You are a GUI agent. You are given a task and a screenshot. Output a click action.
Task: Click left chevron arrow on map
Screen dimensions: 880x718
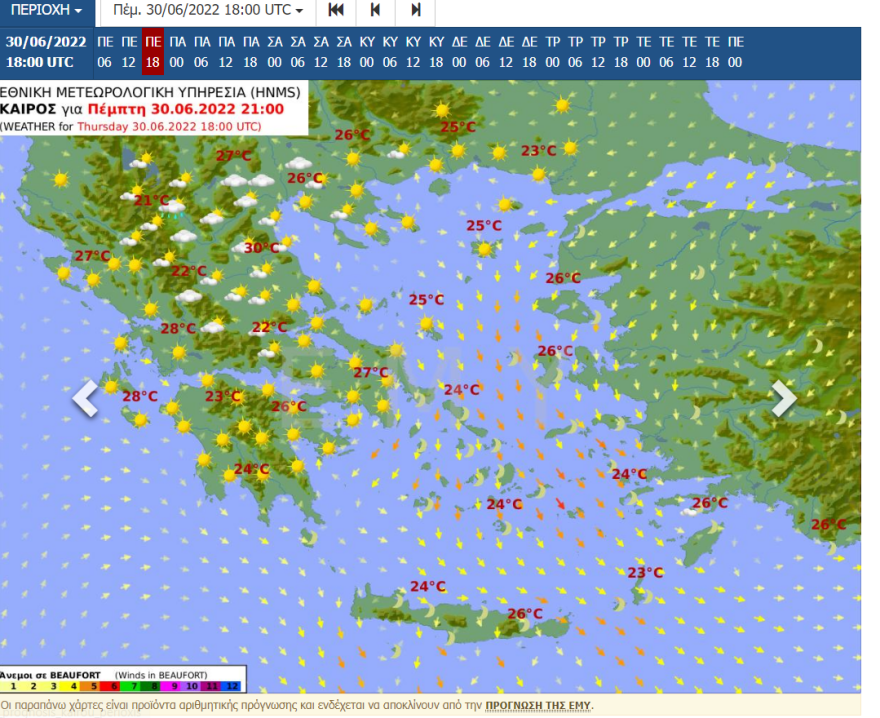coord(85,398)
